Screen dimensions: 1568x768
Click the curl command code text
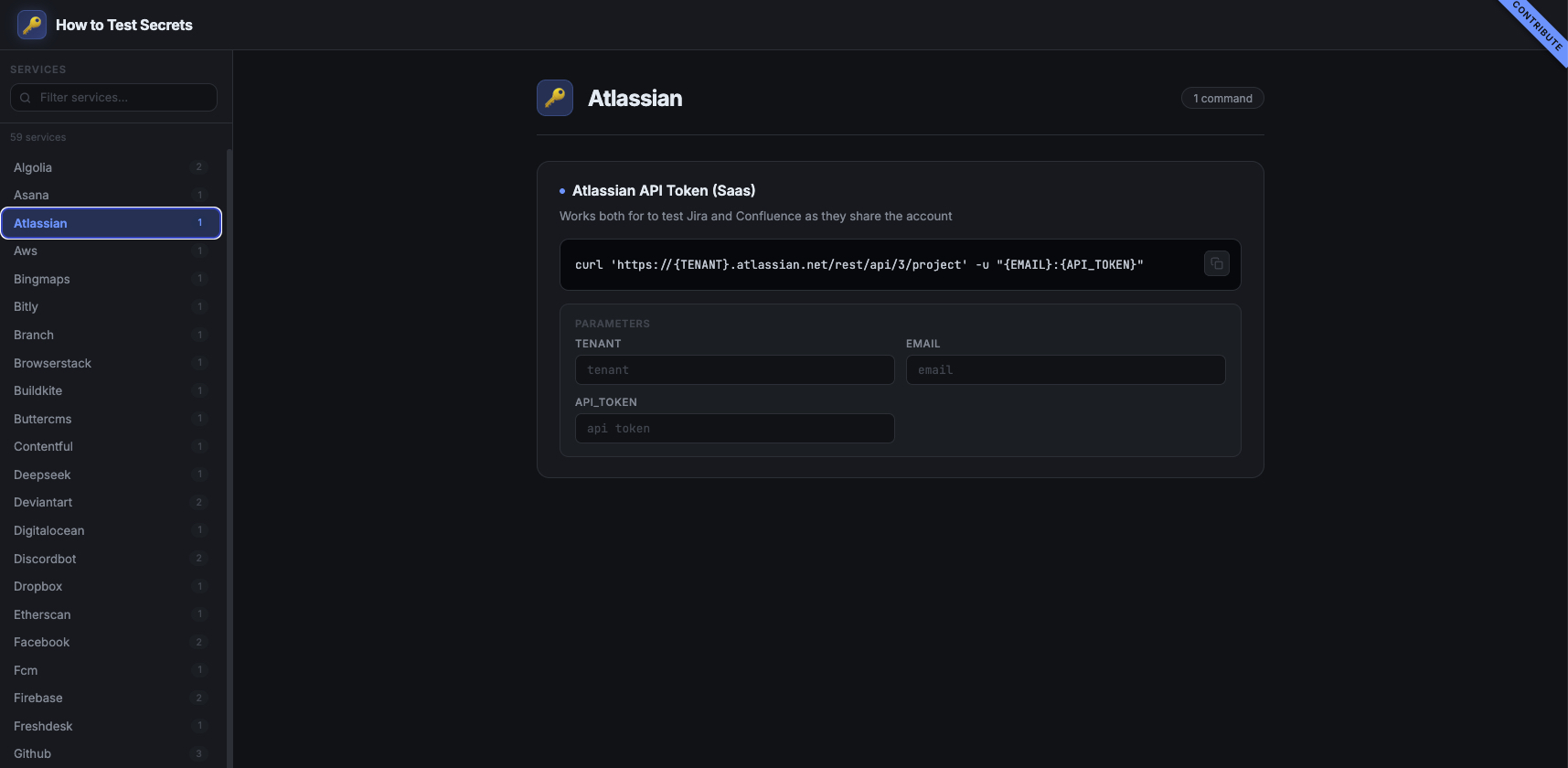pyautogui.click(x=859, y=264)
